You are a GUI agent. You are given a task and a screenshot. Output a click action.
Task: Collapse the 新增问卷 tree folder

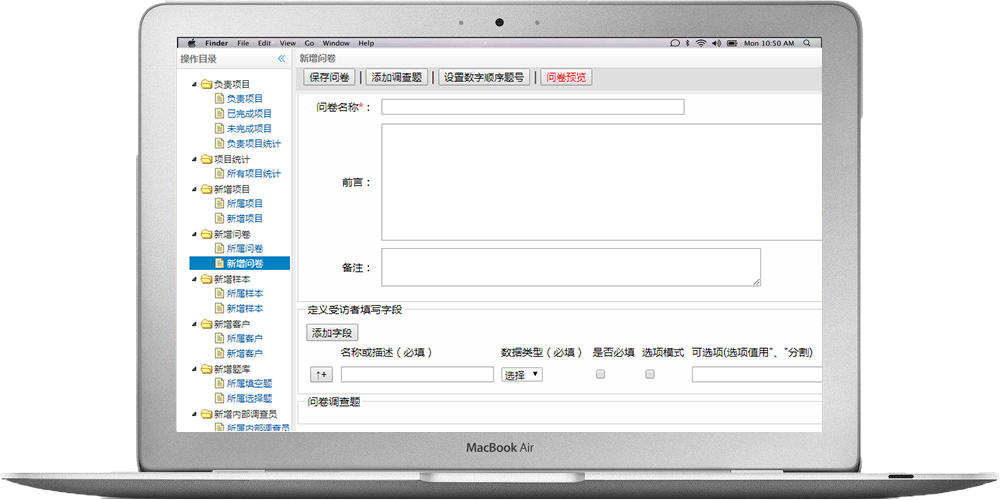(195, 234)
